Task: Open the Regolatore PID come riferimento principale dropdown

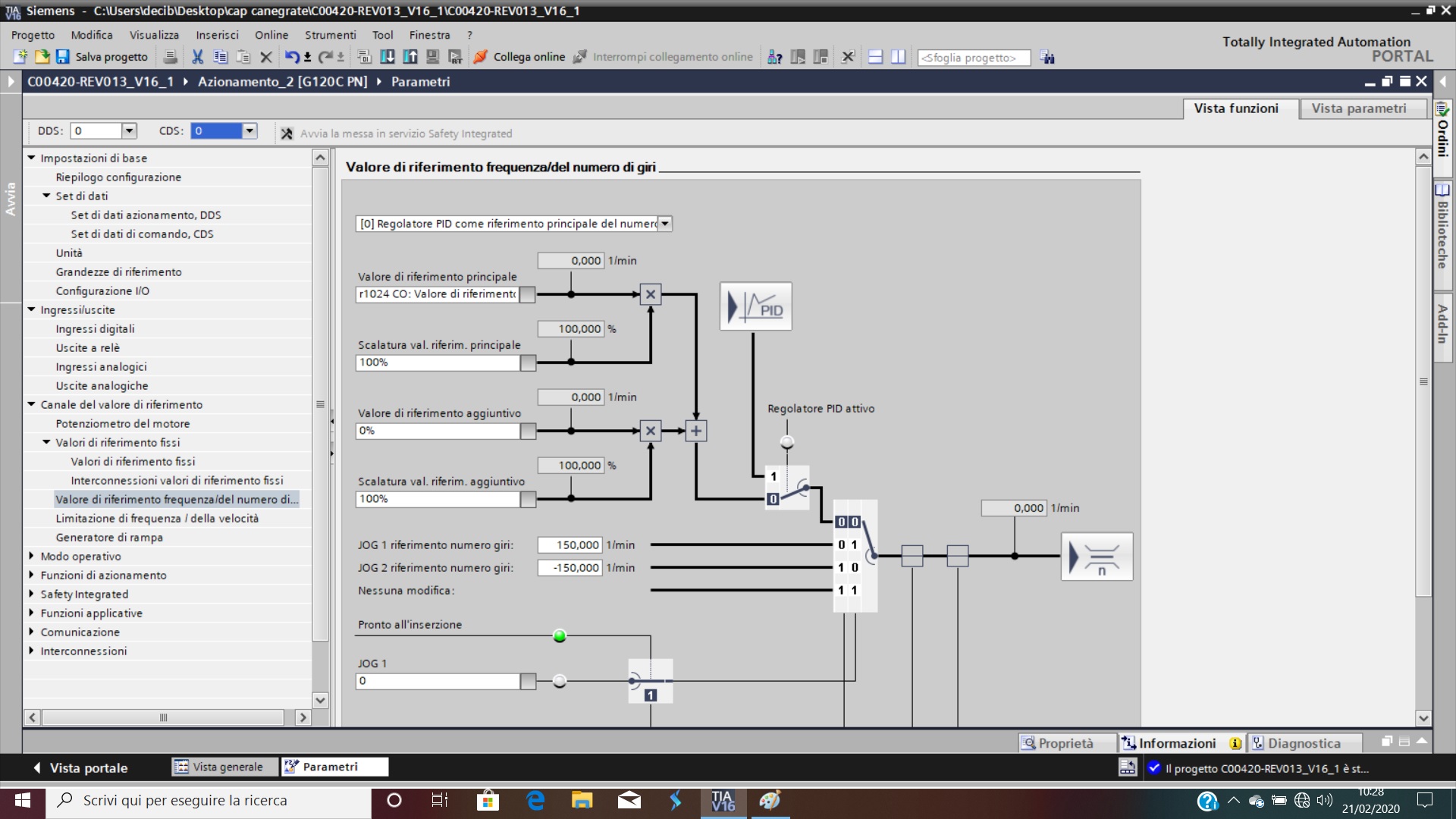Action: tap(665, 224)
